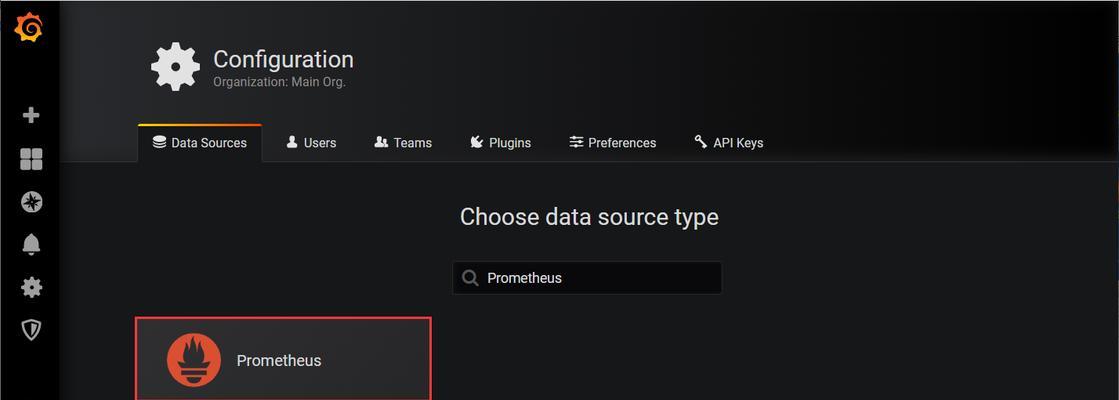The width and height of the screenshot is (1119, 400).
Task: Click the data source search field
Action: tap(587, 278)
